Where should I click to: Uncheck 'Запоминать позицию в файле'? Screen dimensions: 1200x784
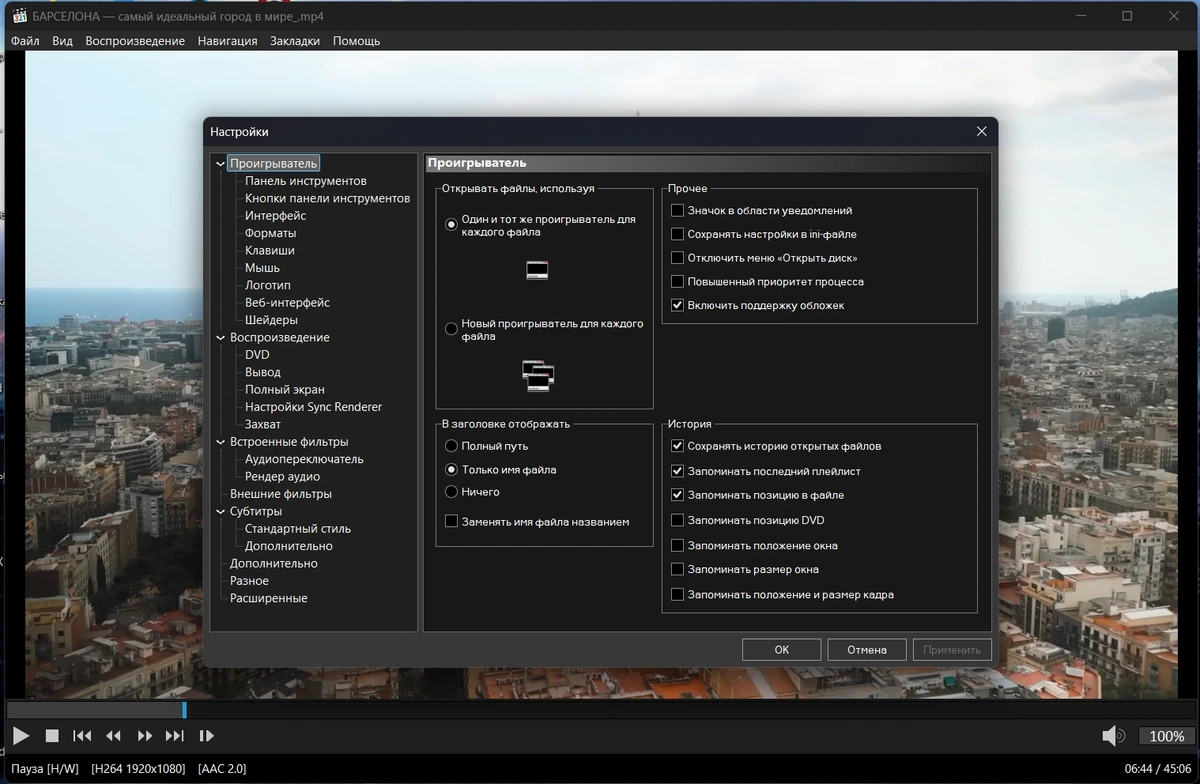[677, 496]
